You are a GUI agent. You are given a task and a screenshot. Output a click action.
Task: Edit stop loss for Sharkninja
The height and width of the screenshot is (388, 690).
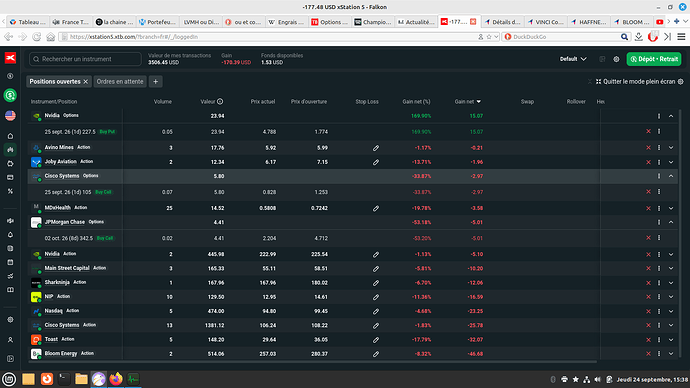(376, 283)
